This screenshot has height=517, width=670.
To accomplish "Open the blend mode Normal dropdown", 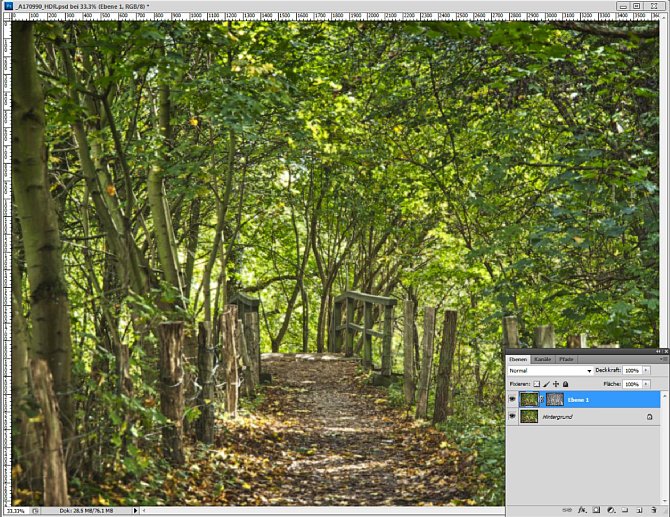I will [x=550, y=370].
